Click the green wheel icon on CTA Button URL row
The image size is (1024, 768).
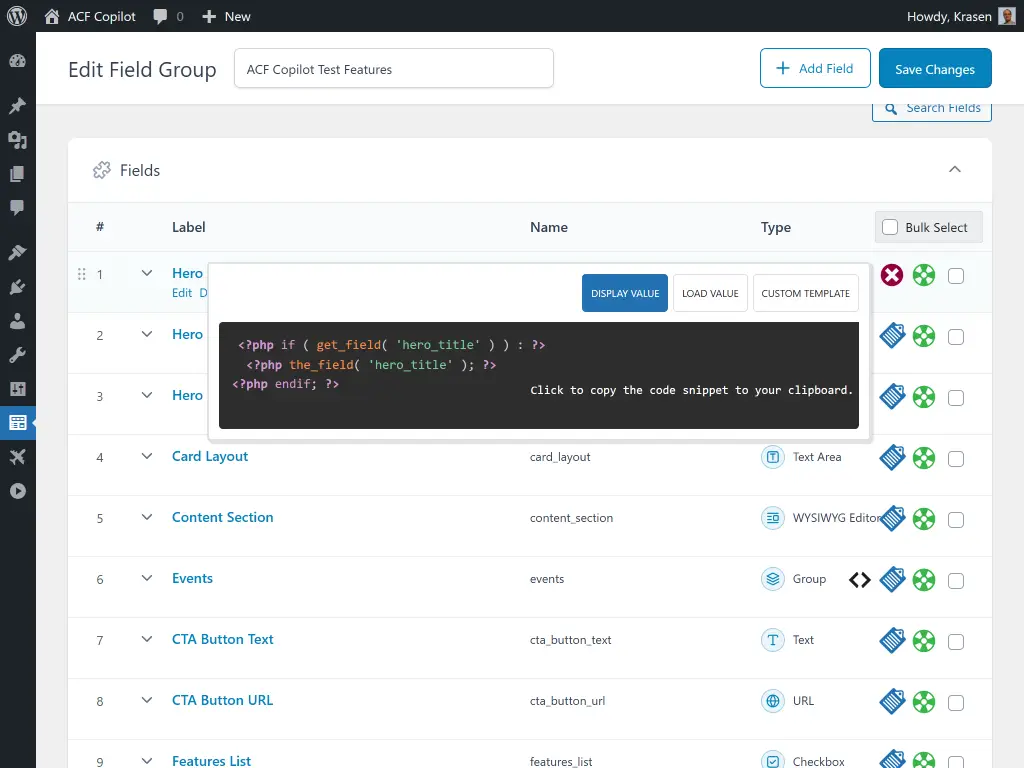tap(924, 701)
